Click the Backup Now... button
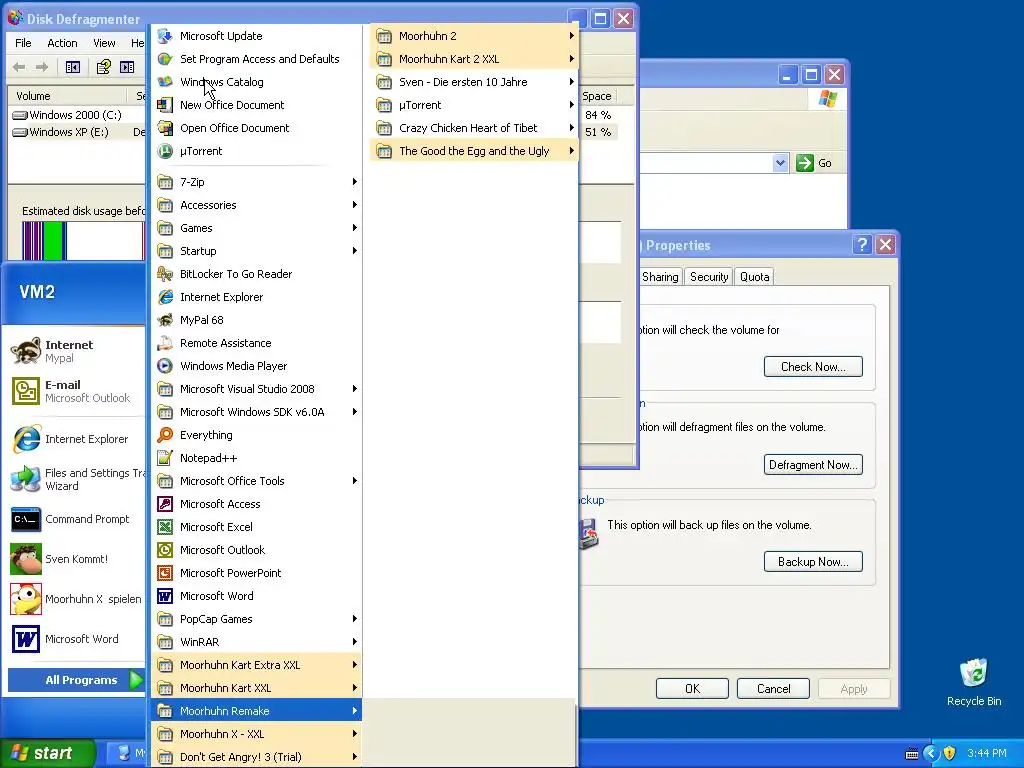Viewport: 1024px width, 768px height. [813, 562]
